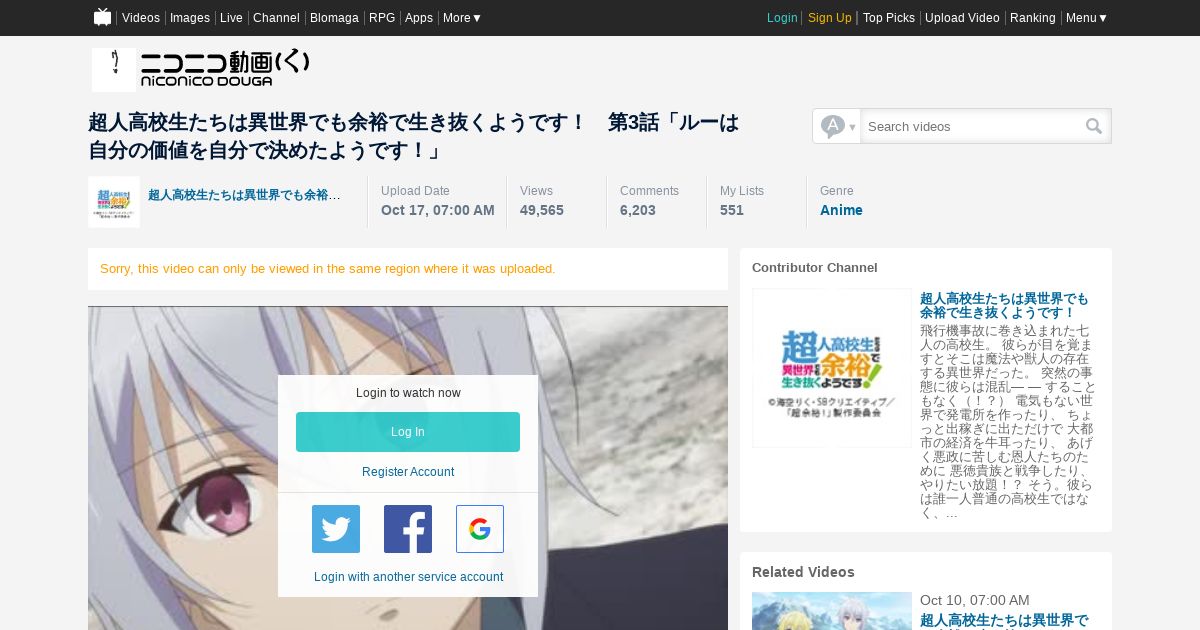Expand the Menu dropdown at top right

(x=1087, y=18)
